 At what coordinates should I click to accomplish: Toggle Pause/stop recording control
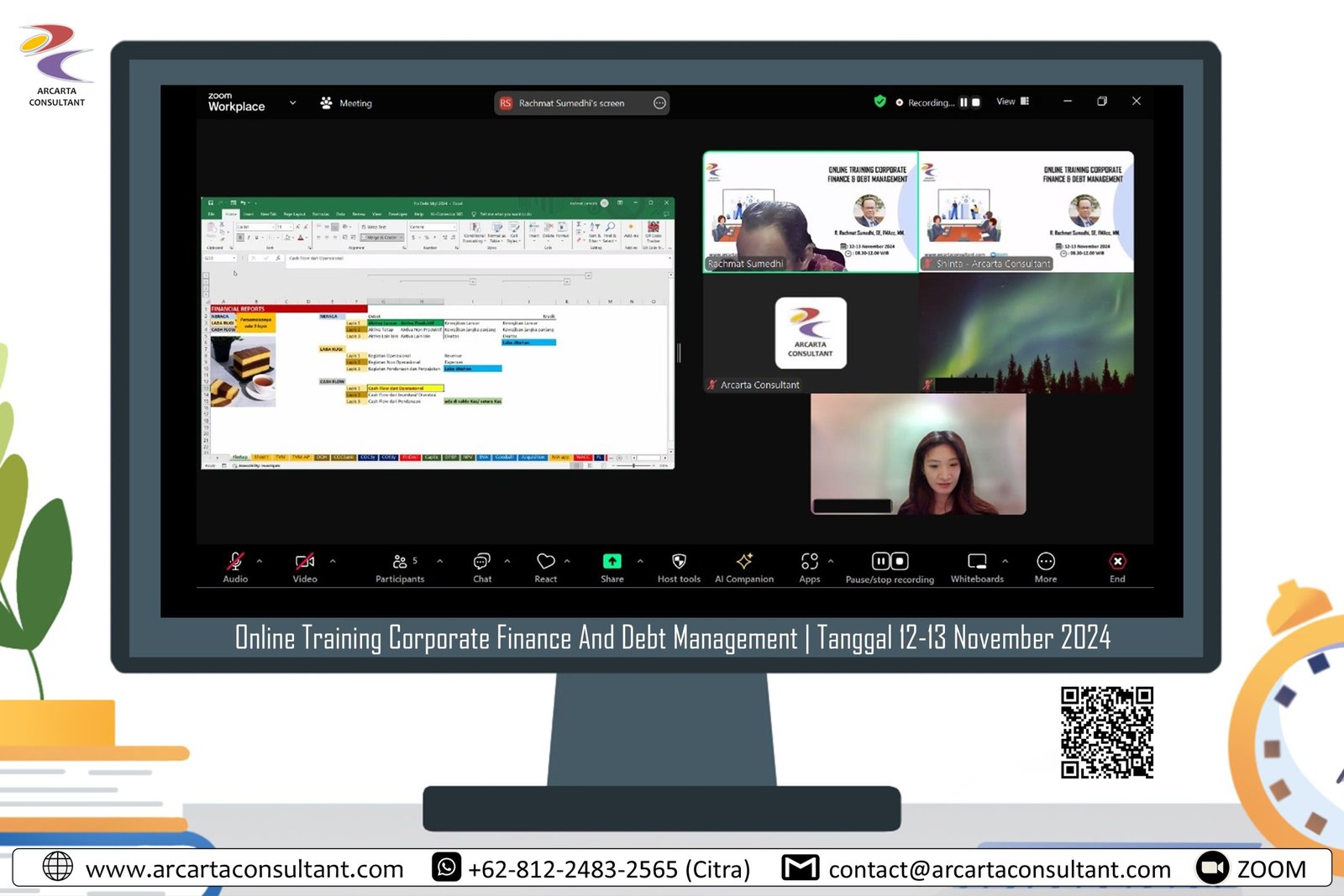pyautogui.click(x=890, y=562)
